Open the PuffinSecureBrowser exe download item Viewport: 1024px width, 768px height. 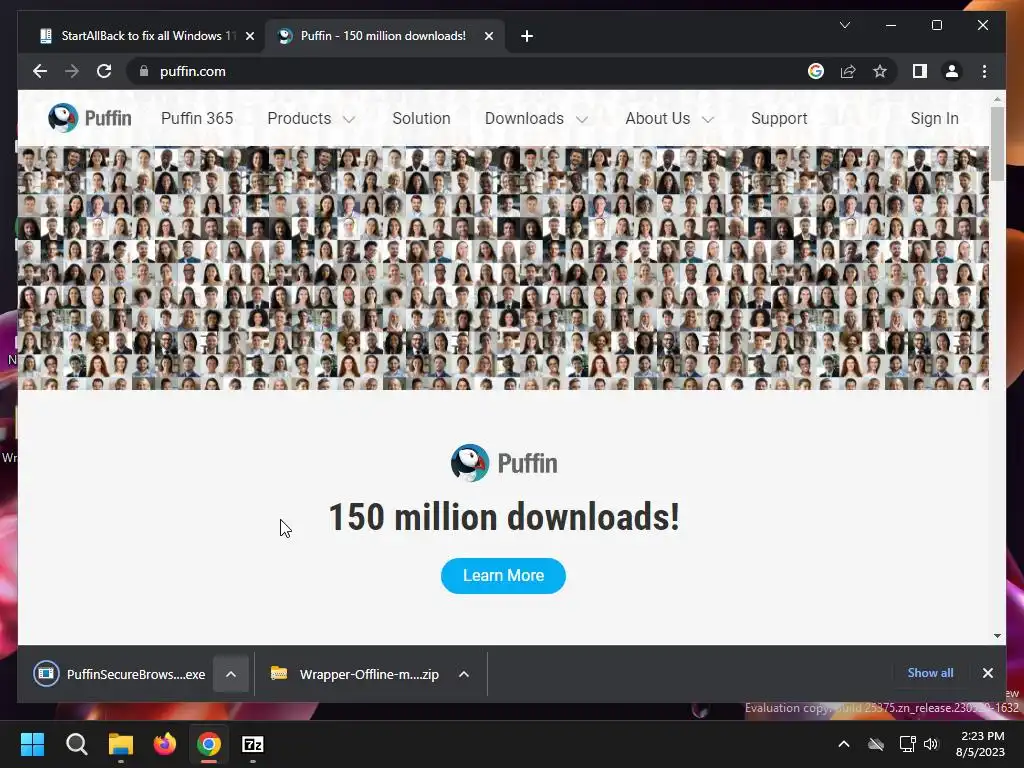120,674
